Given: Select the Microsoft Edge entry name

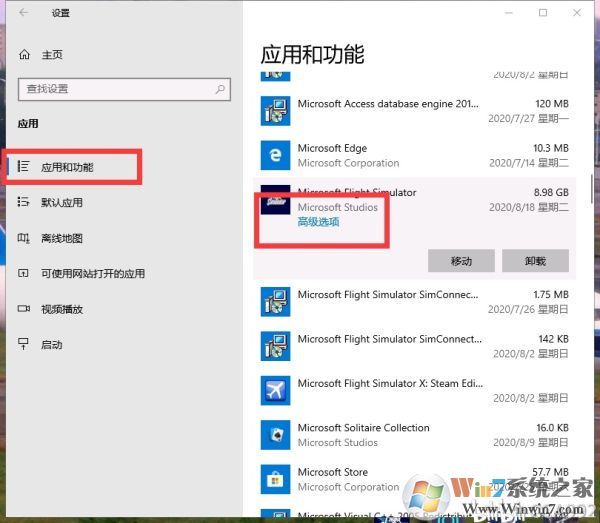Looking at the screenshot, I should [332, 148].
